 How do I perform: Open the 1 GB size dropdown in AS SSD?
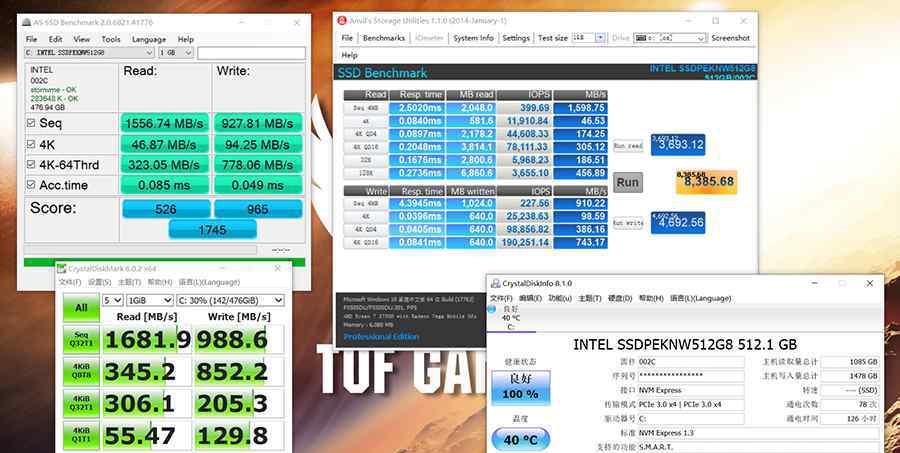tap(176, 53)
